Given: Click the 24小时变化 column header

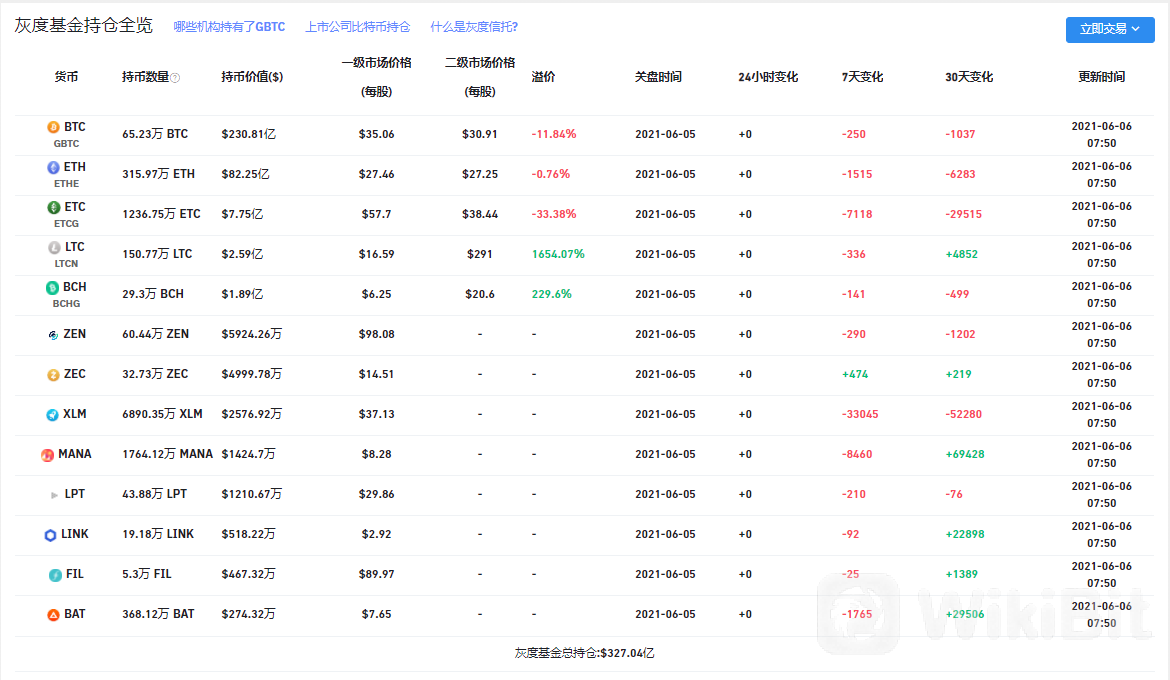Looking at the screenshot, I should pos(768,77).
